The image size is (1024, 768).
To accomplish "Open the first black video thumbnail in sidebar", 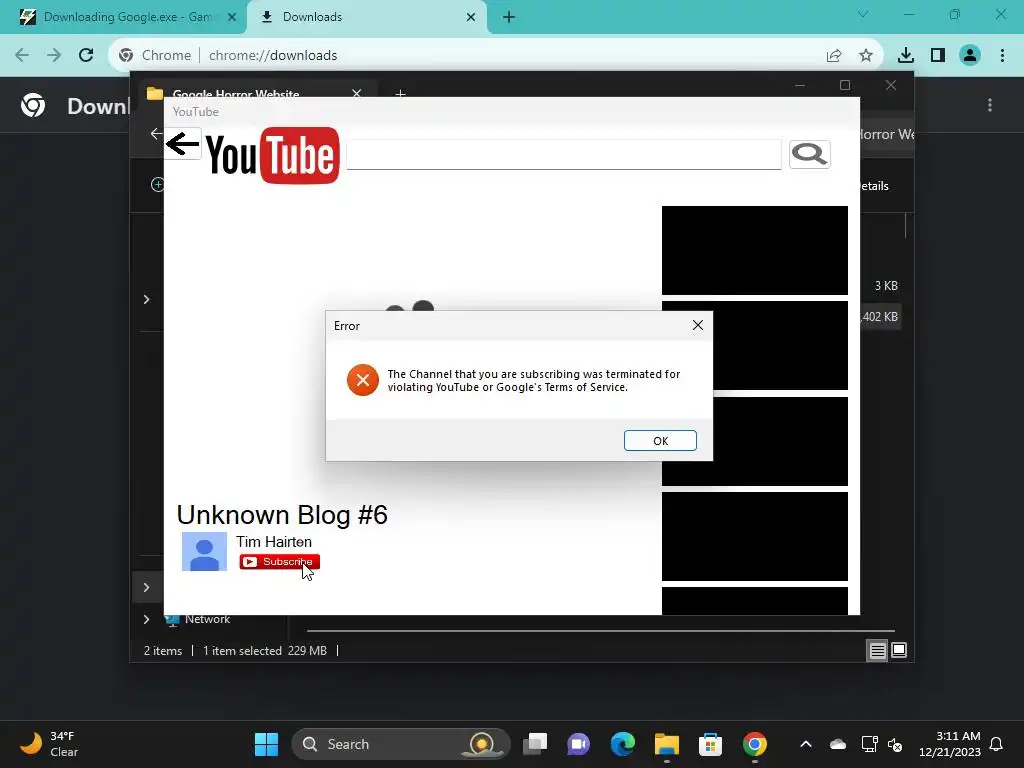I will click(x=755, y=250).
